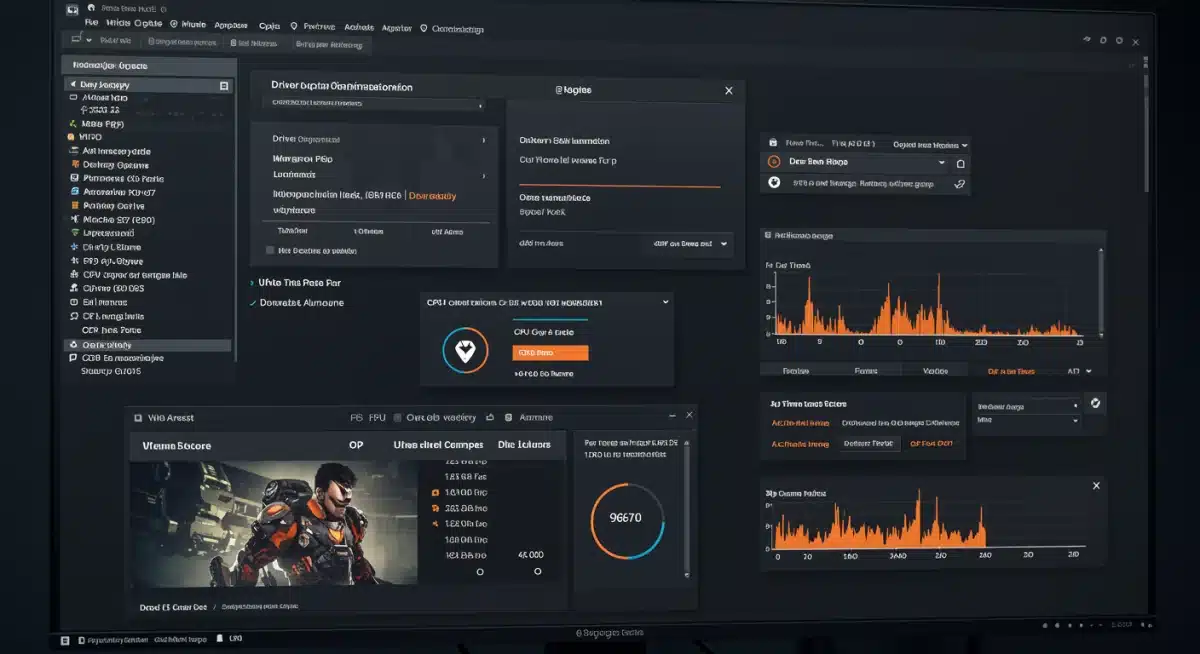
Task: Open the device selection dropdown in right panel
Action: pos(941,161)
